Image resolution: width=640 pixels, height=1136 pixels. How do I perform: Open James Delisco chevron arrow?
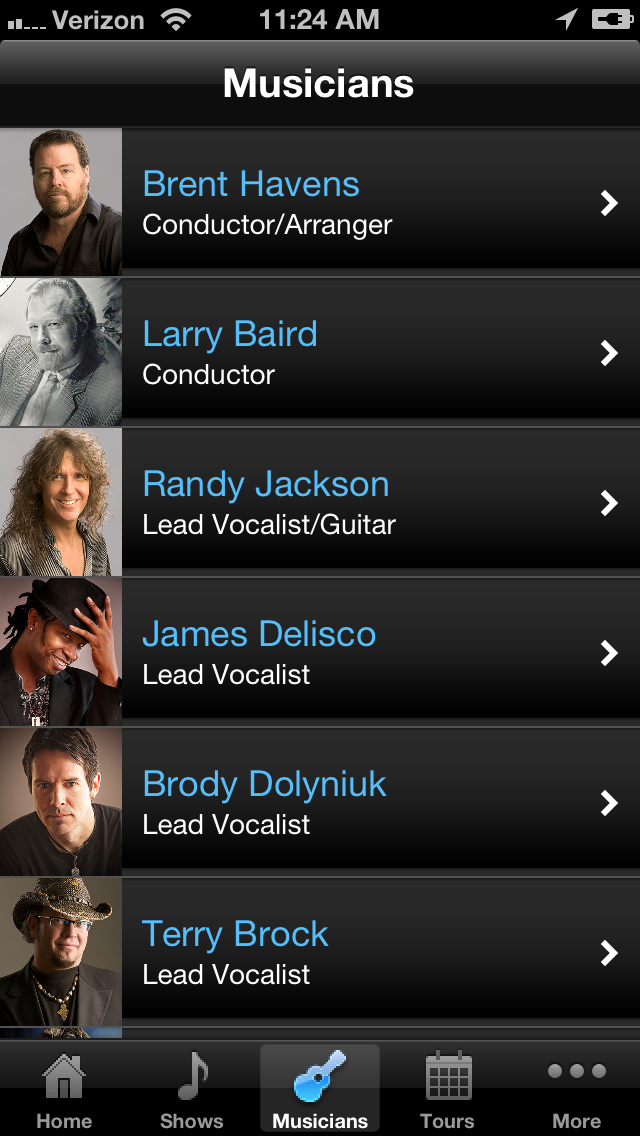coord(608,652)
